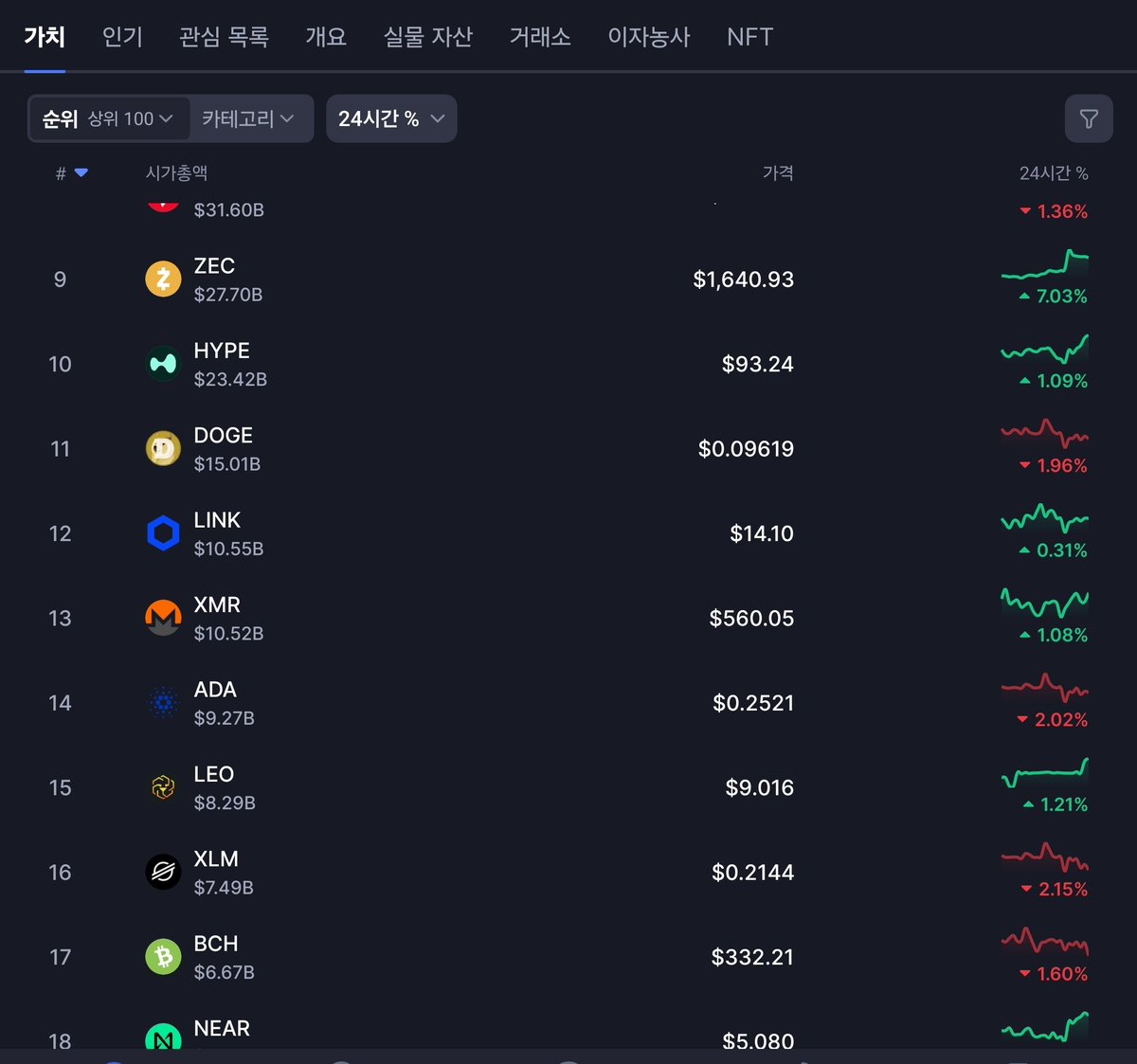Open XLM 24-hour sparkline chart

point(1045,857)
